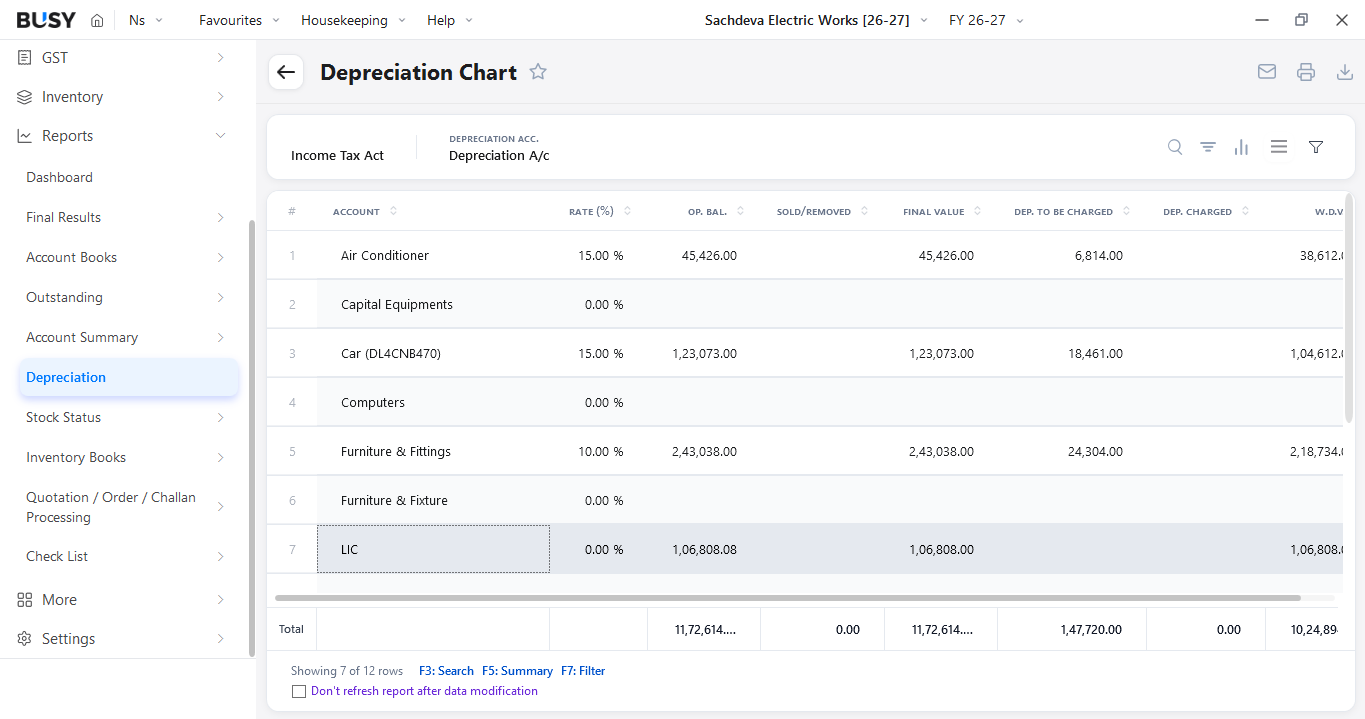Image resolution: width=1365 pixels, height=719 pixels.
Task: Email the report via envelope icon
Action: coord(1267,72)
